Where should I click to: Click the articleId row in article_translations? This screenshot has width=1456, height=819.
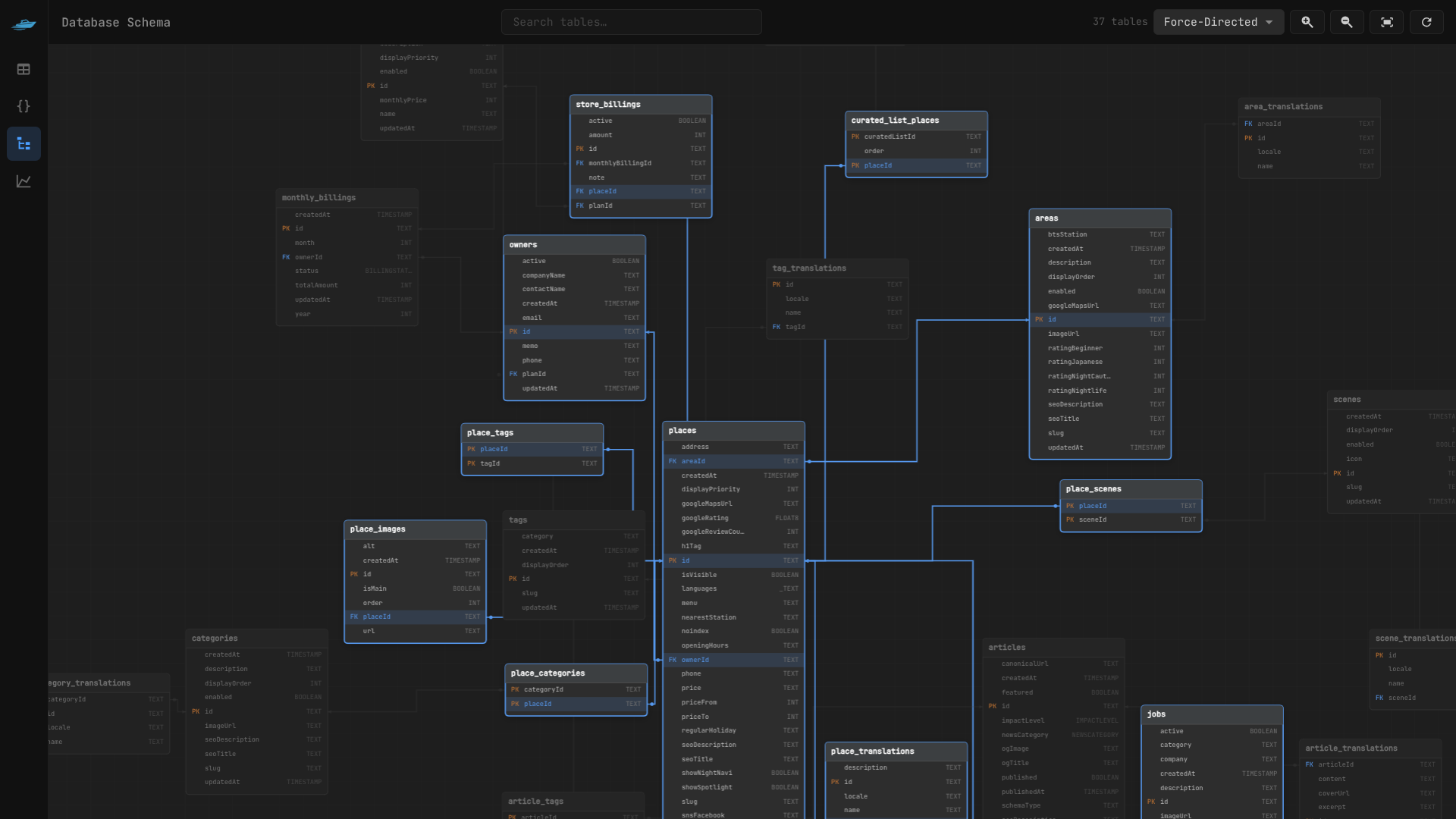click(1370, 764)
